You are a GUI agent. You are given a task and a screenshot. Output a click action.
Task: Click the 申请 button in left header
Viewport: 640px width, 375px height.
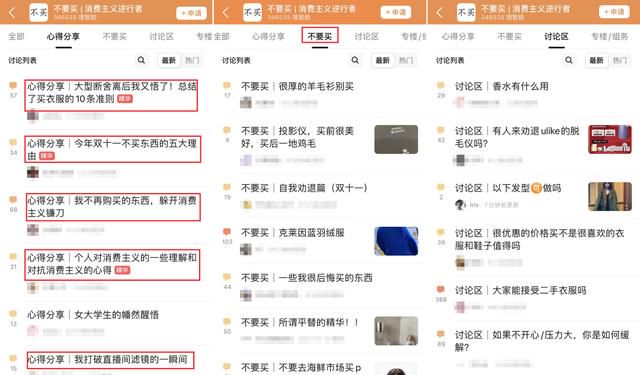191,13
